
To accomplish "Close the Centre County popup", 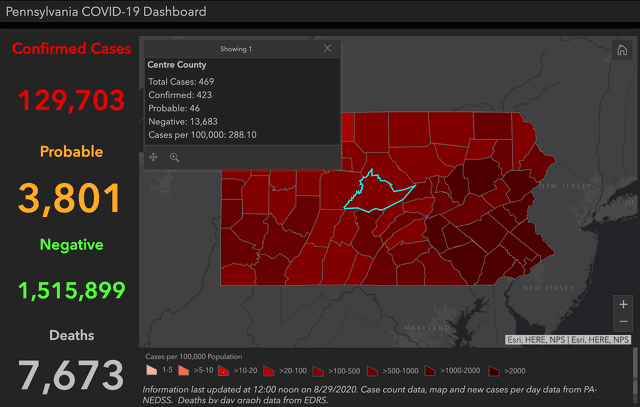I will pyautogui.click(x=327, y=48).
